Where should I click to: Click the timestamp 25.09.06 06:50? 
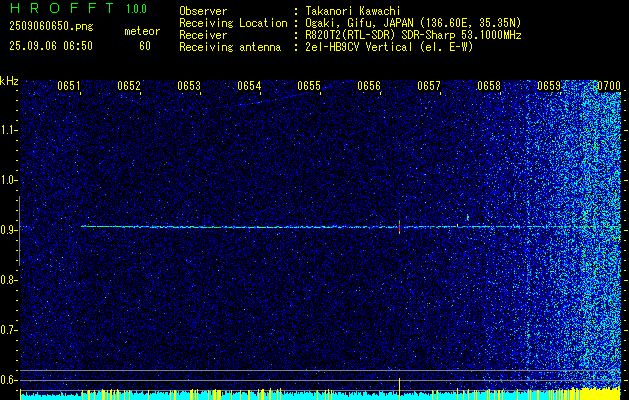pyautogui.click(x=51, y=46)
